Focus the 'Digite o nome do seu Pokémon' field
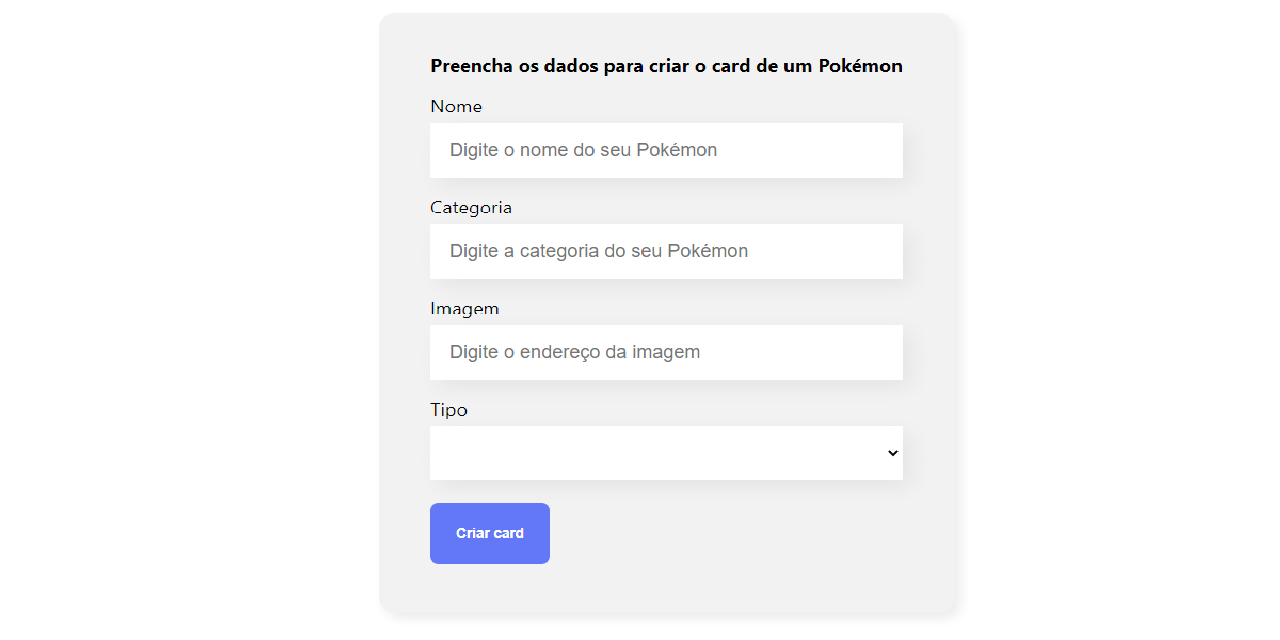This screenshot has width=1280, height=640. [666, 150]
